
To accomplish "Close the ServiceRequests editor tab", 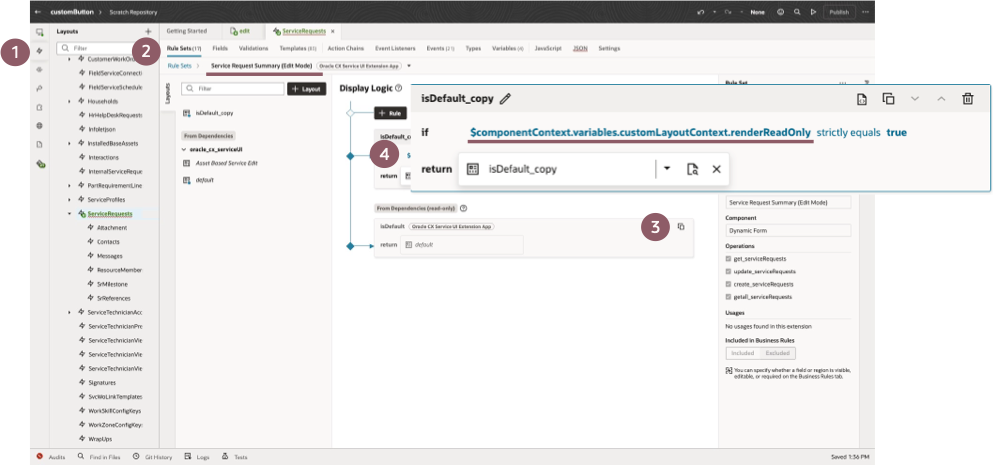I will [332, 31].
